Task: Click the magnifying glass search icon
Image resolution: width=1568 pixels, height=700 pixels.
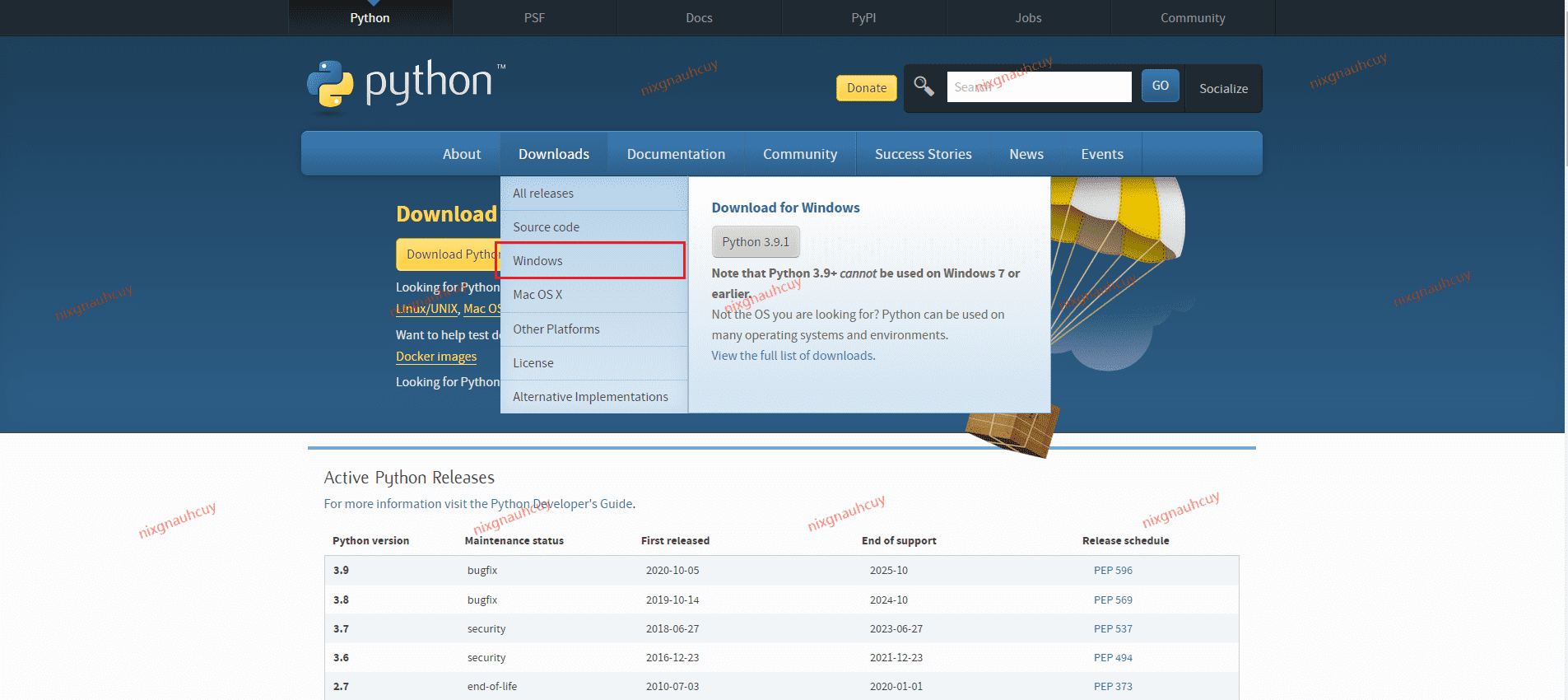Action: 924,86
